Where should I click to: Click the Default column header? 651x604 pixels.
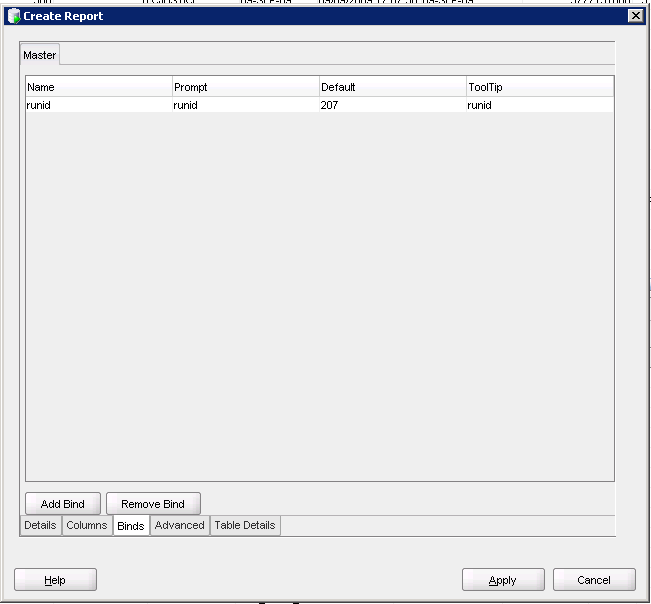[x=393, y=87]
